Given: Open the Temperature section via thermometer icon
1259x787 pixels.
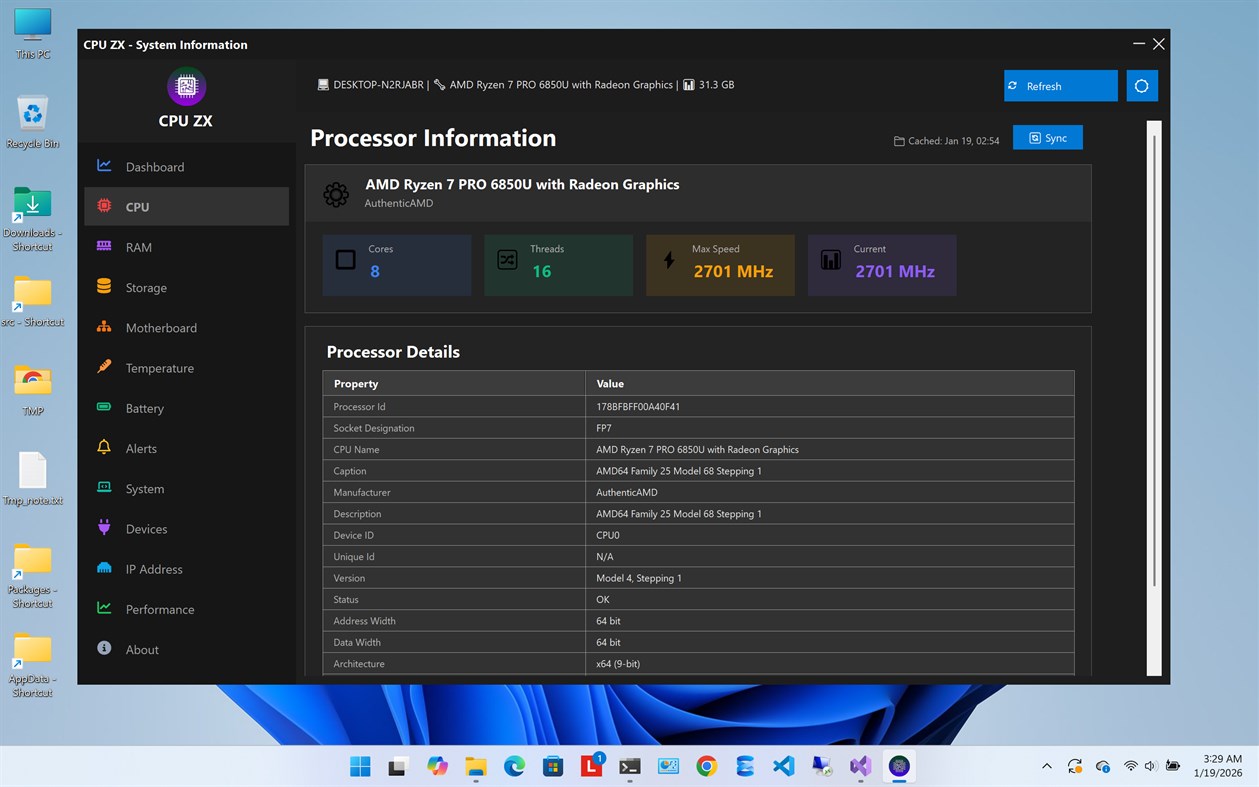Looking at the screenshot, I should [103, 368].
